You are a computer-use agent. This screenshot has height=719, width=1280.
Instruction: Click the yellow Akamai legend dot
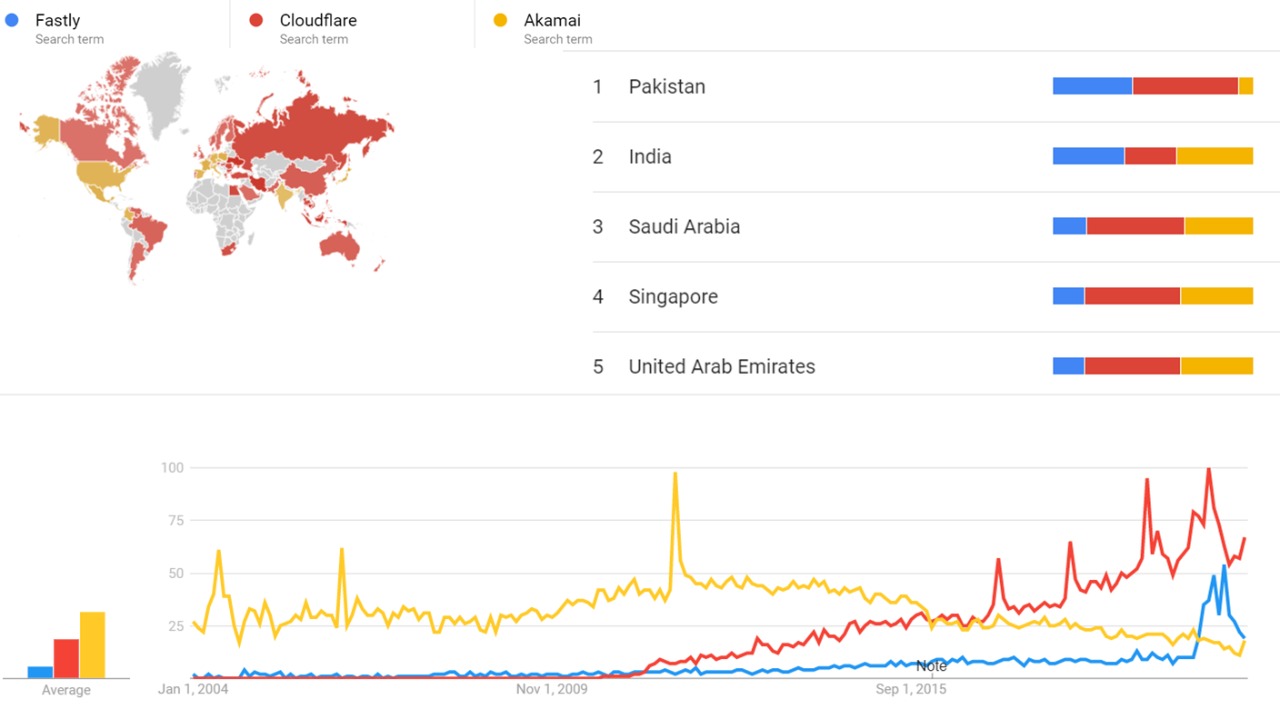coord(501,20)
